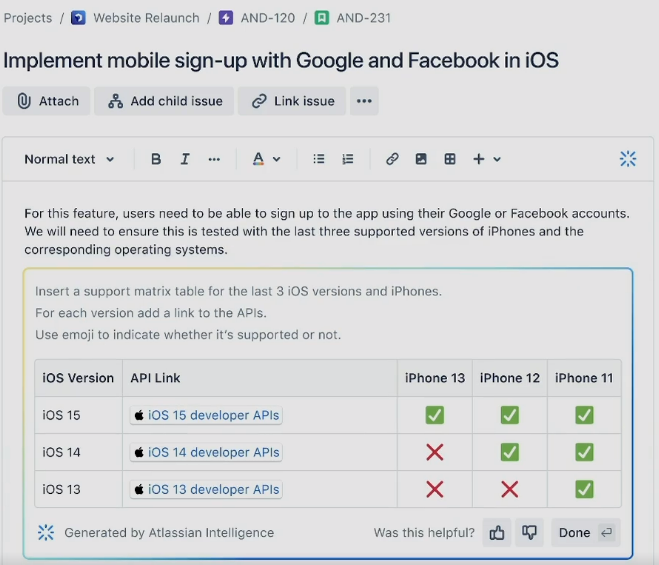The height and width of the screenshot is (565, 659).
Task: Click the Attach button
Action: pos(47,101)
